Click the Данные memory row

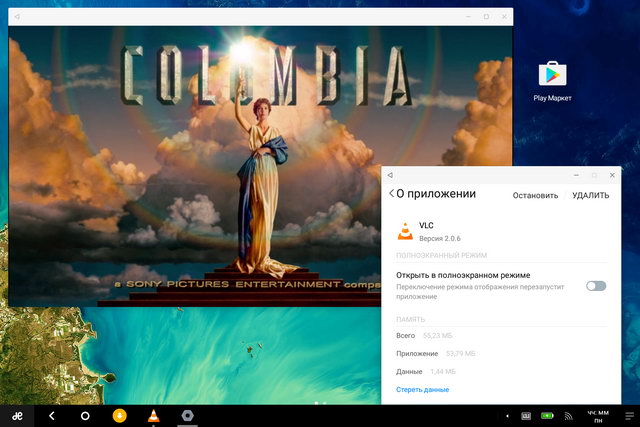pos(426,371)
